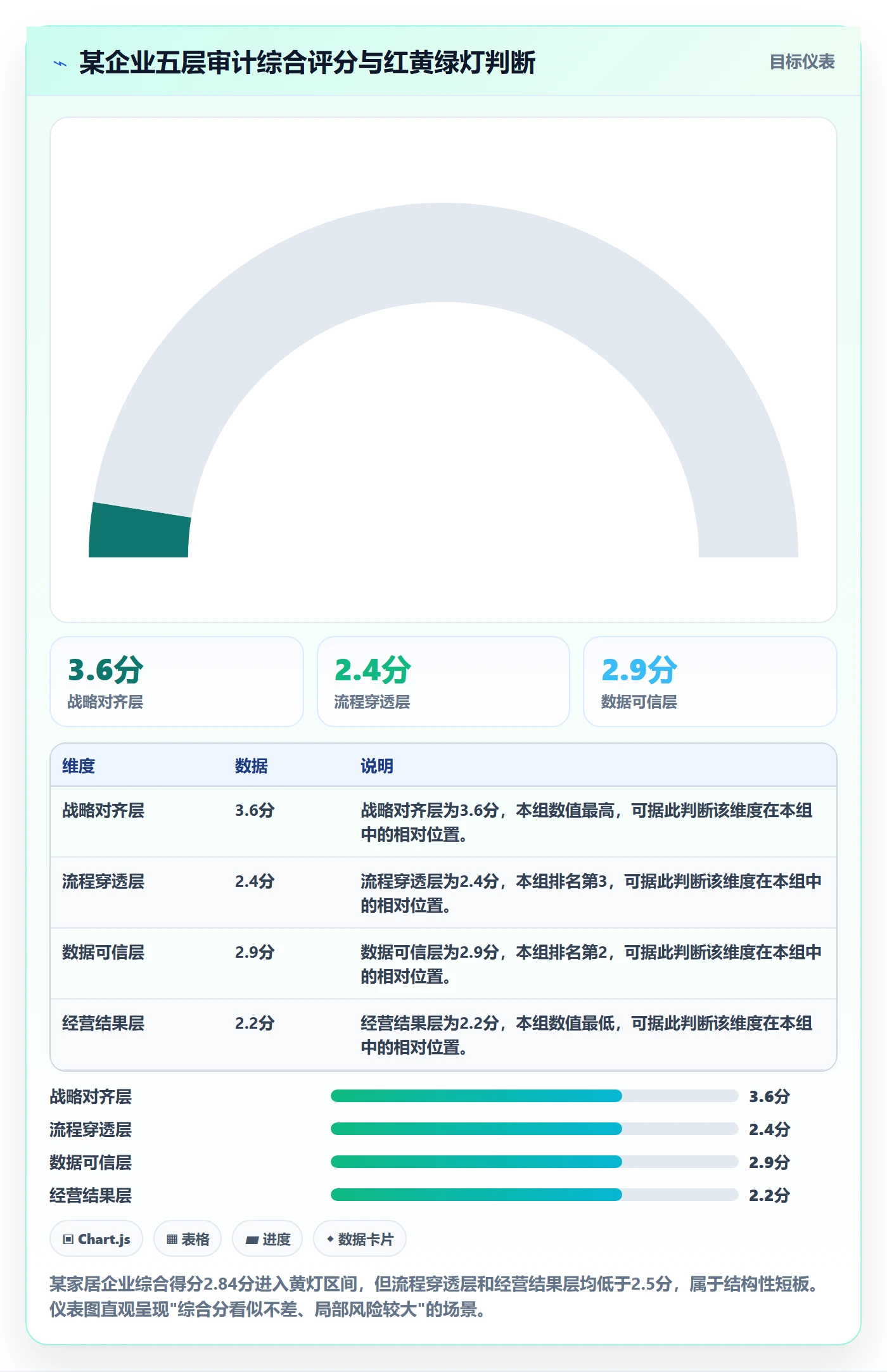887x1372 pixels.
Task: Click the 数据可信层 table row name
Action: (103, 952)
